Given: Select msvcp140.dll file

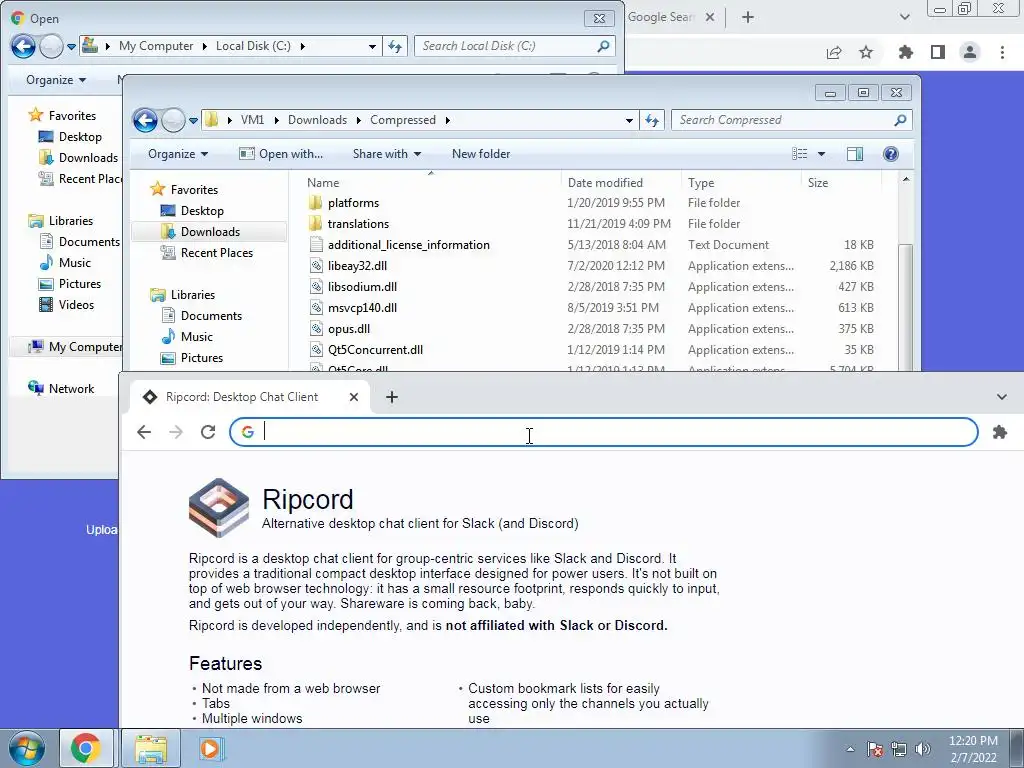Looking at the screenshot, I should click(362, 308).
